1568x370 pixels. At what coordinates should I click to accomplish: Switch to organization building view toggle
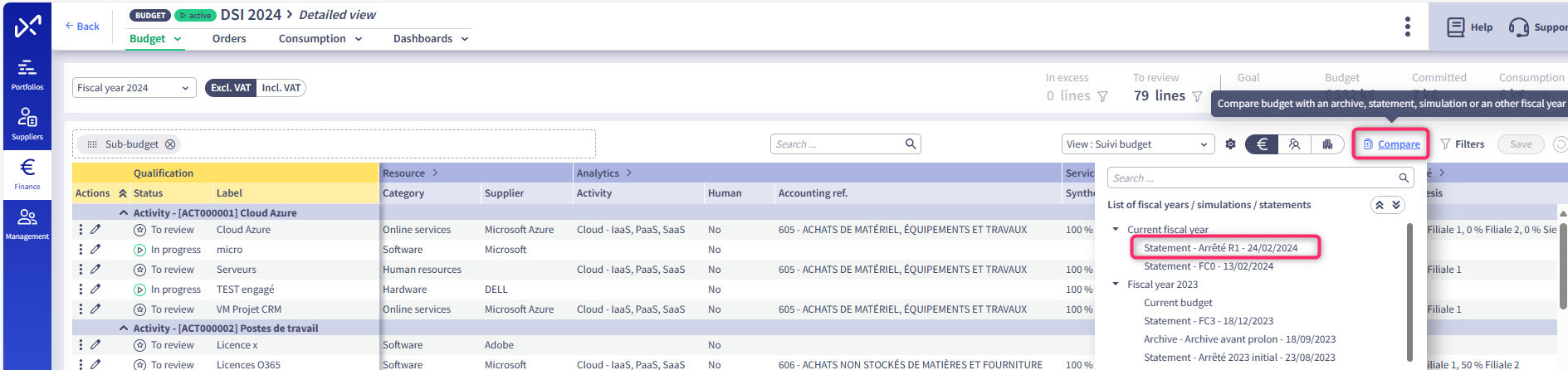1327,144
